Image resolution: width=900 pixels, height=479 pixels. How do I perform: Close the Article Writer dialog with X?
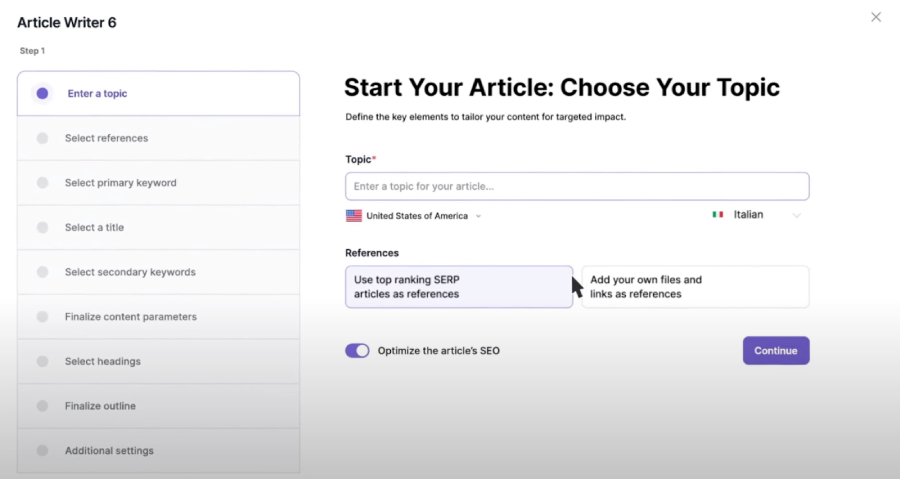click(x=876, y=17)
